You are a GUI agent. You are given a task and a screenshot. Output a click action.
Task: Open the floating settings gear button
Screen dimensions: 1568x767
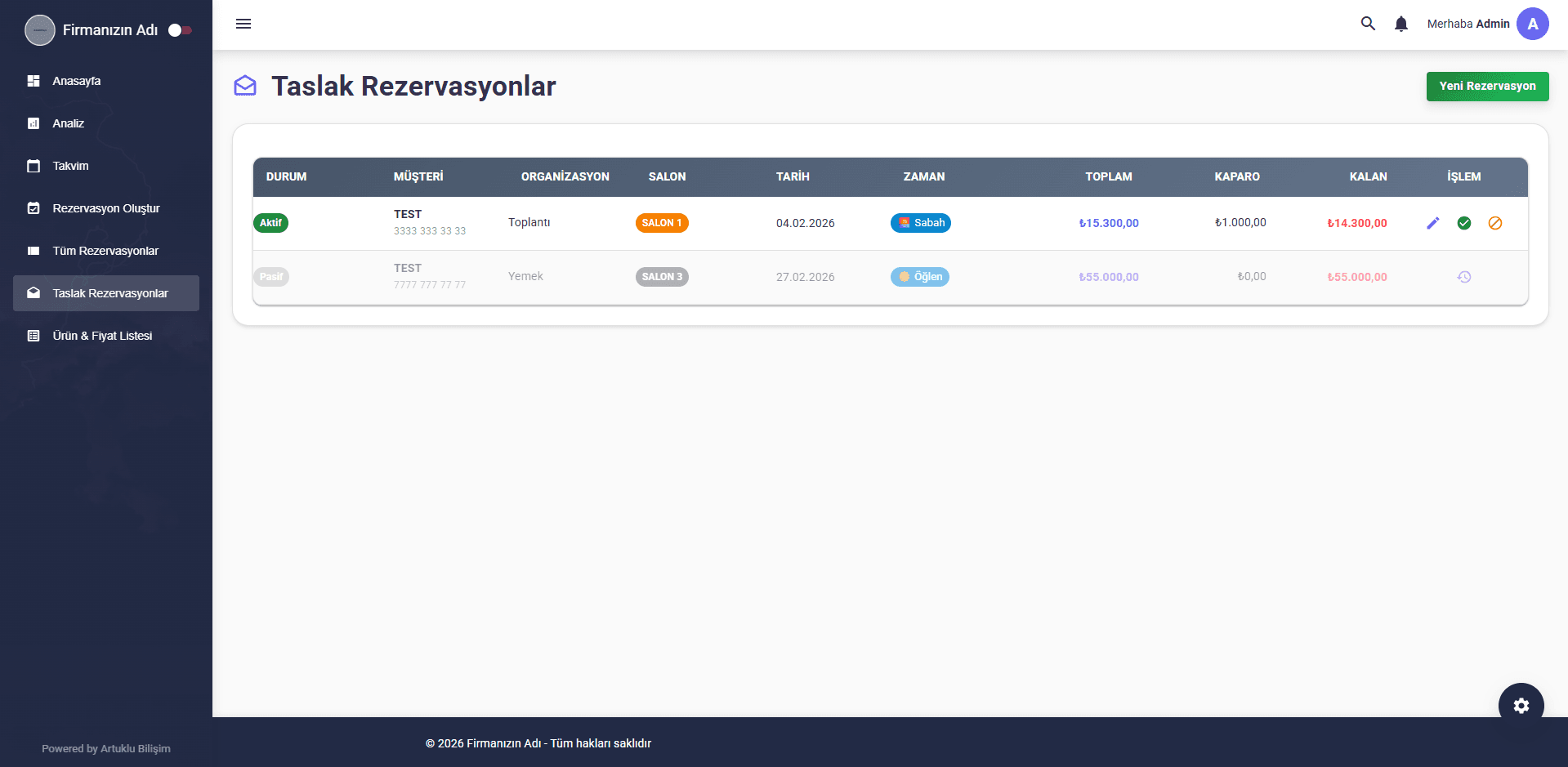point(1521,705)
